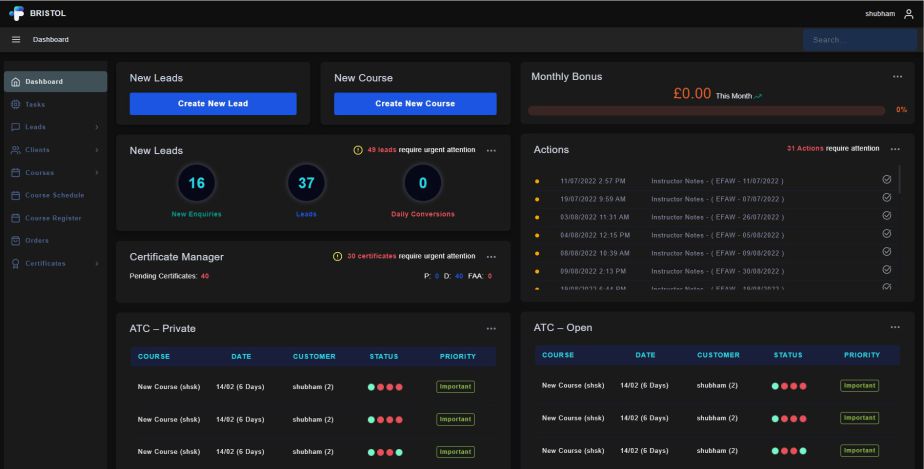924x469 pixels.
Task: Click the Bristol logo icon
Action: (x=16, y=13)
